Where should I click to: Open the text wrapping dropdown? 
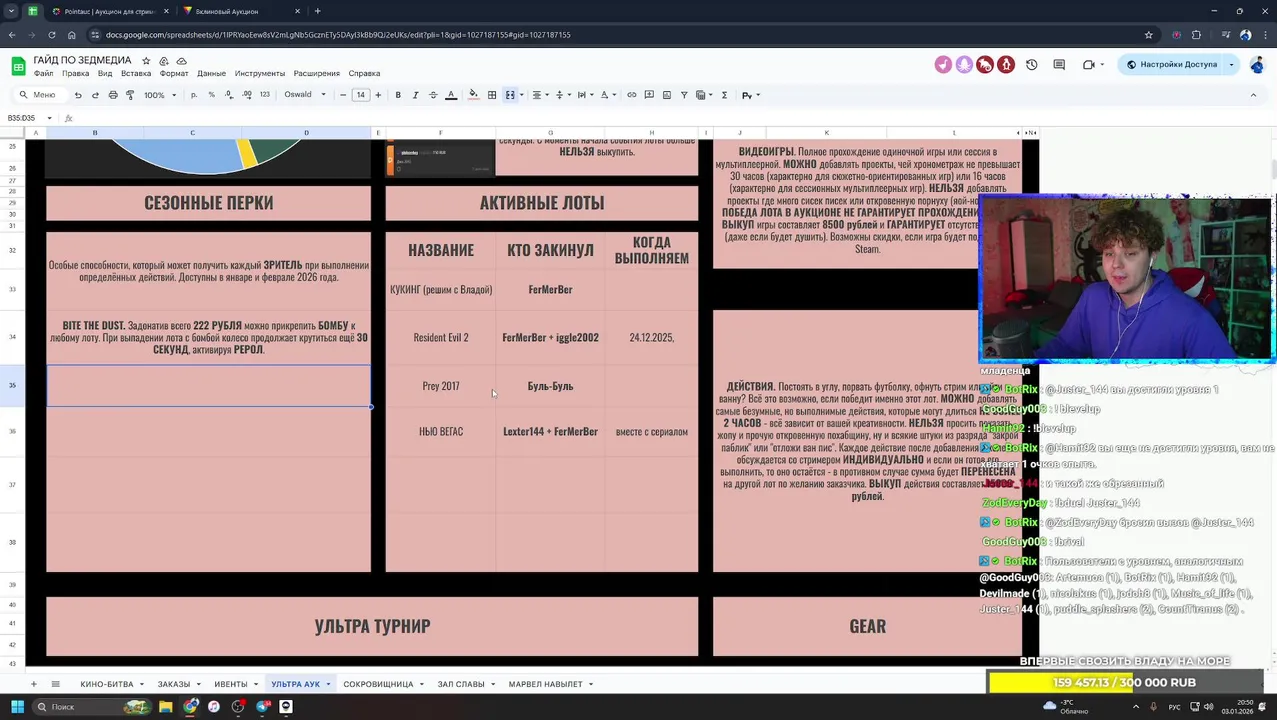pyautogui.click(x=584, y=95)
